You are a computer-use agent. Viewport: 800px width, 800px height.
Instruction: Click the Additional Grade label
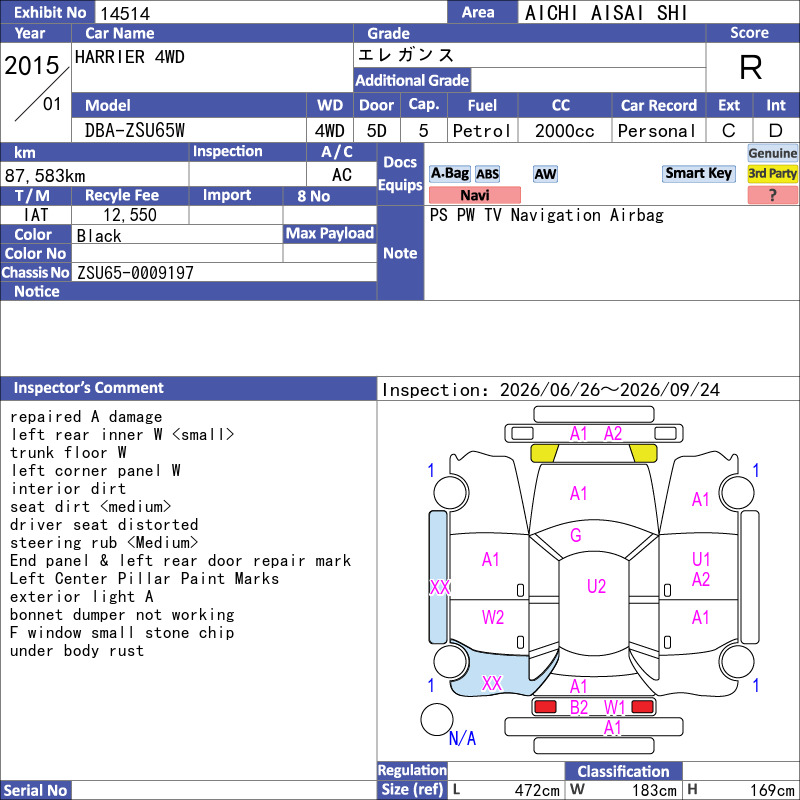tap(412, 80)
